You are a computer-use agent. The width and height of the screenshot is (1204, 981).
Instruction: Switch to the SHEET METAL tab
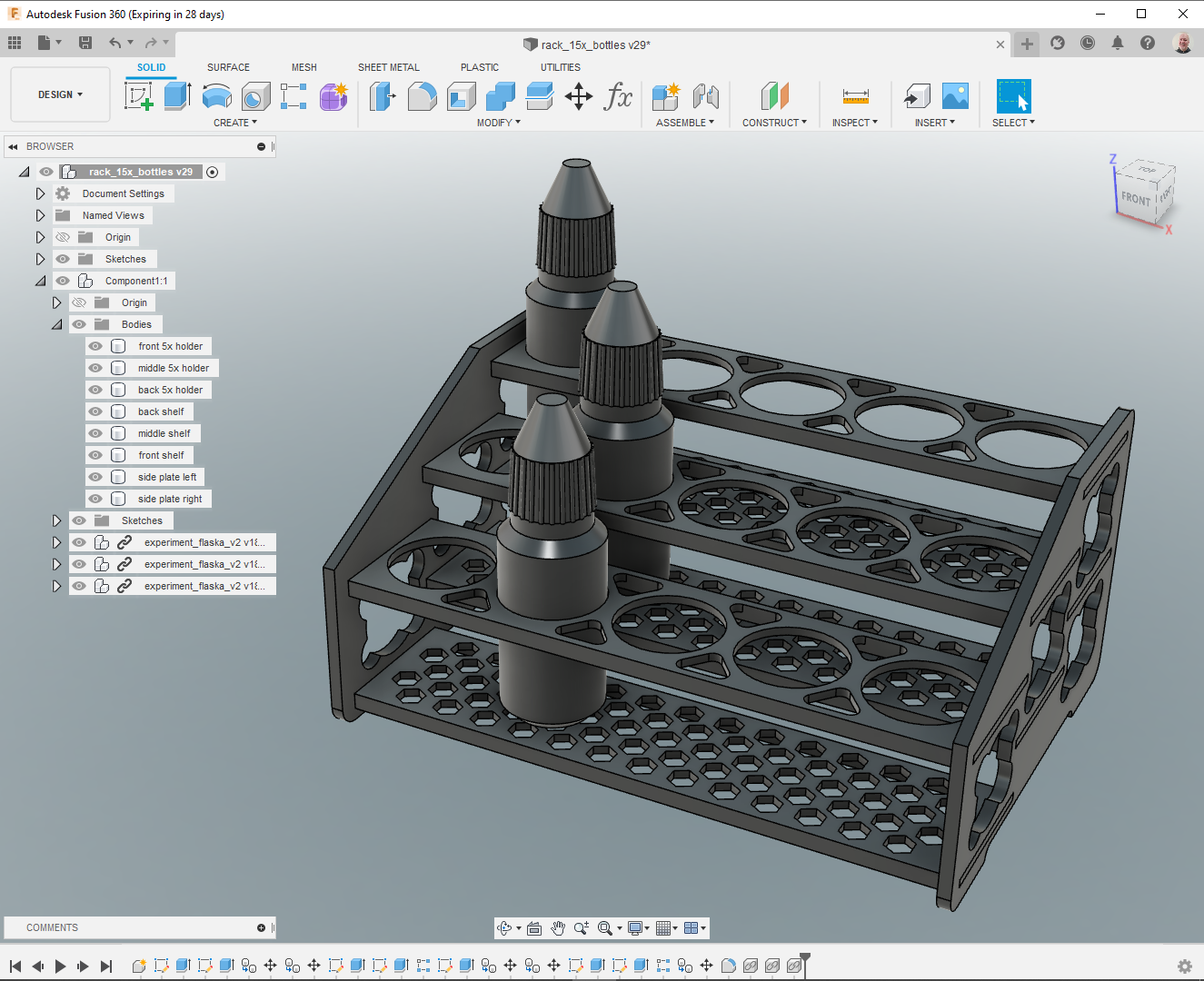[388, 66]
